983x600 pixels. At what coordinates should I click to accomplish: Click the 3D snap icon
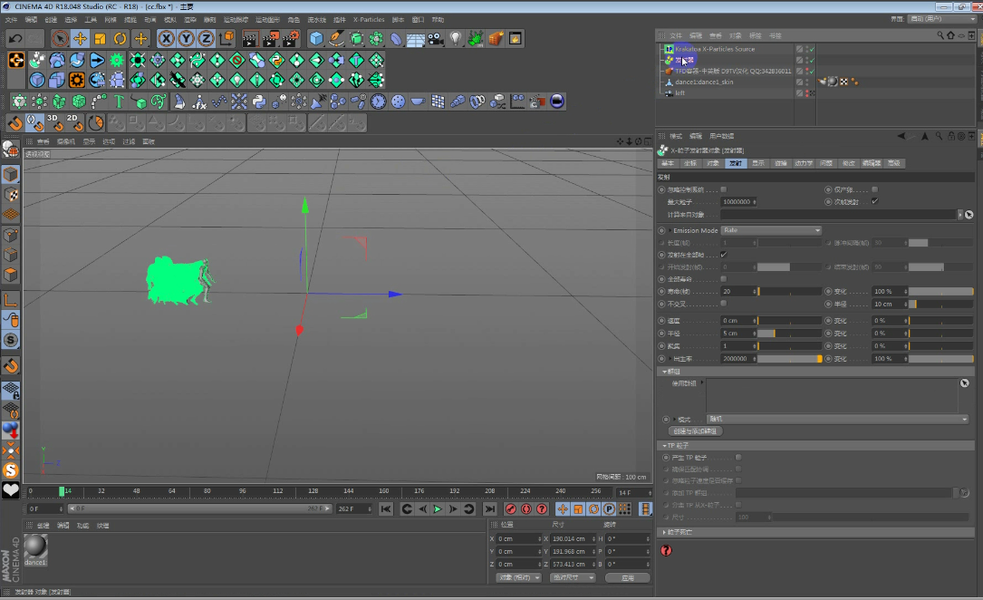(55, 123)
